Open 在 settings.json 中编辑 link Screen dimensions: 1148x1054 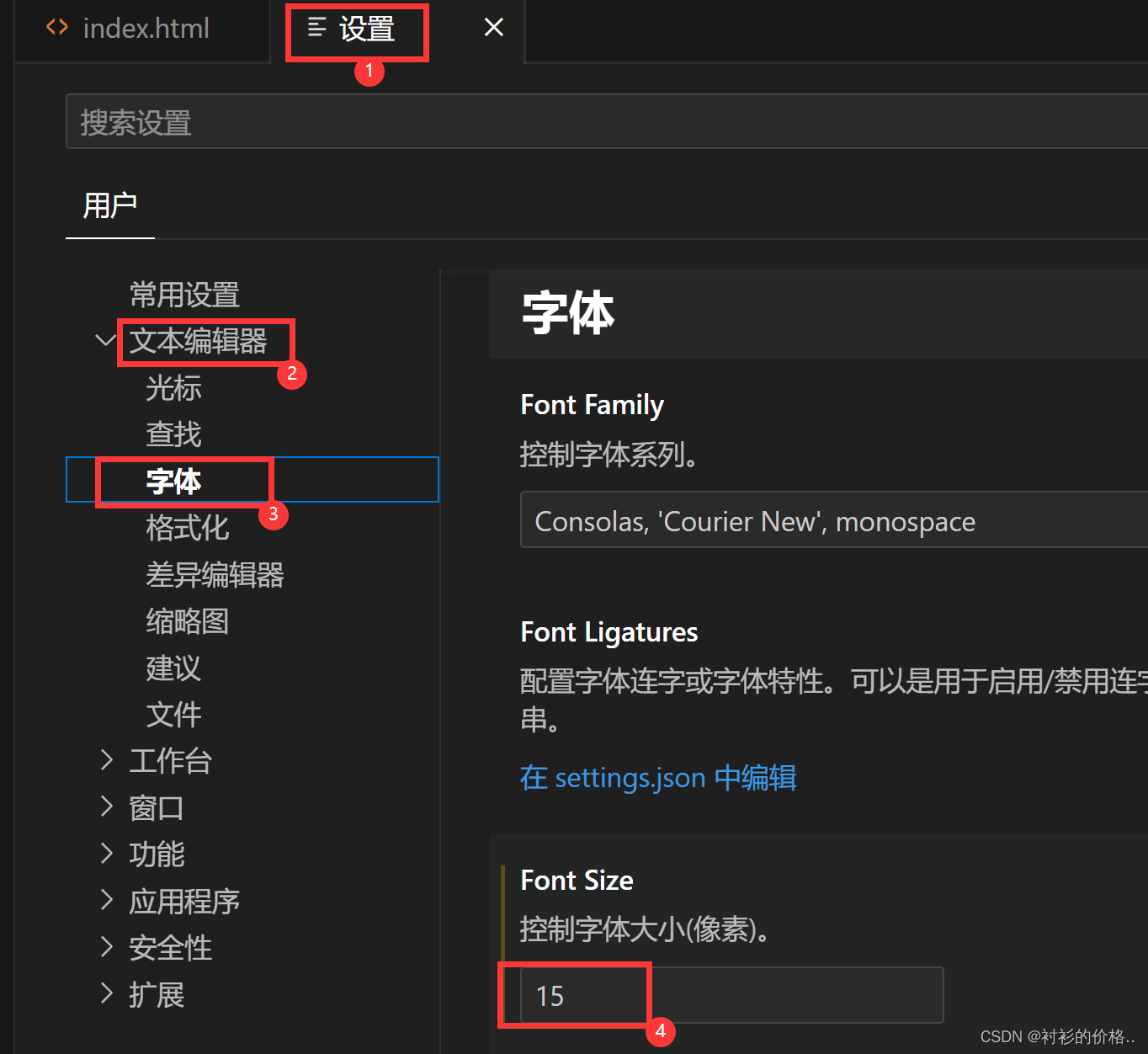tap(658, 777)
